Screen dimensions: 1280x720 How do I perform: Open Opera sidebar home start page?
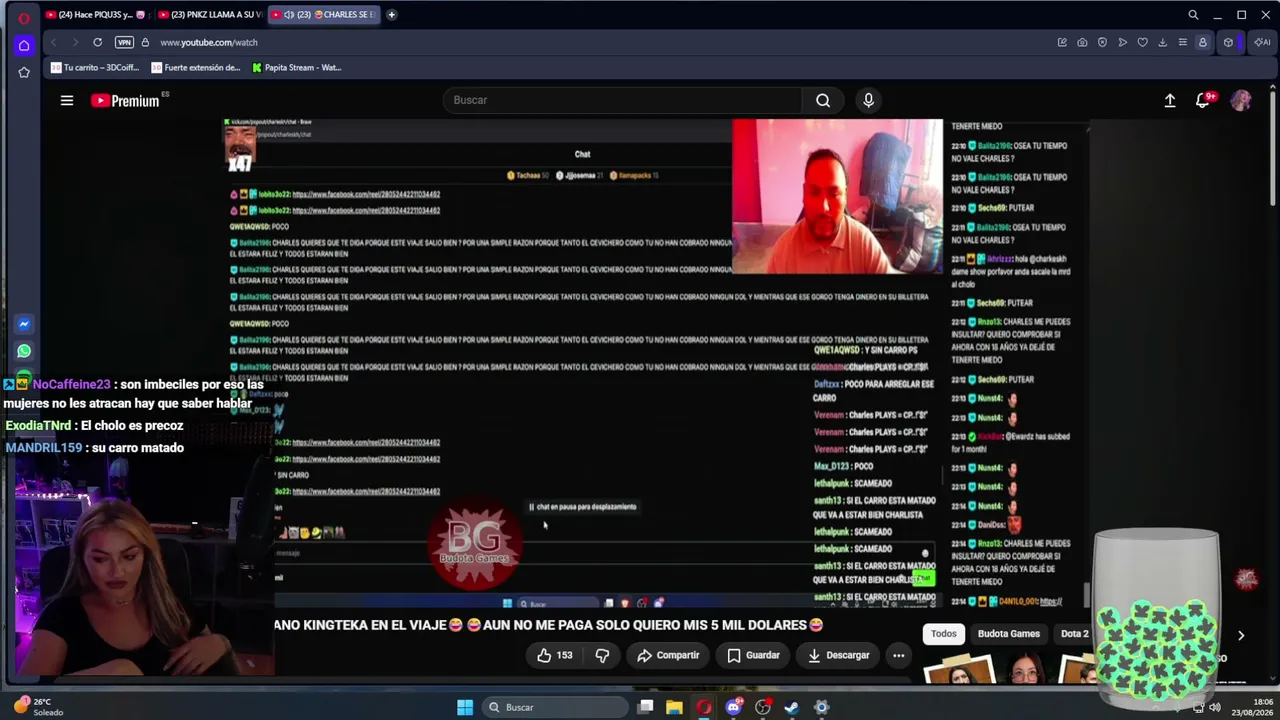click(24, 45)
